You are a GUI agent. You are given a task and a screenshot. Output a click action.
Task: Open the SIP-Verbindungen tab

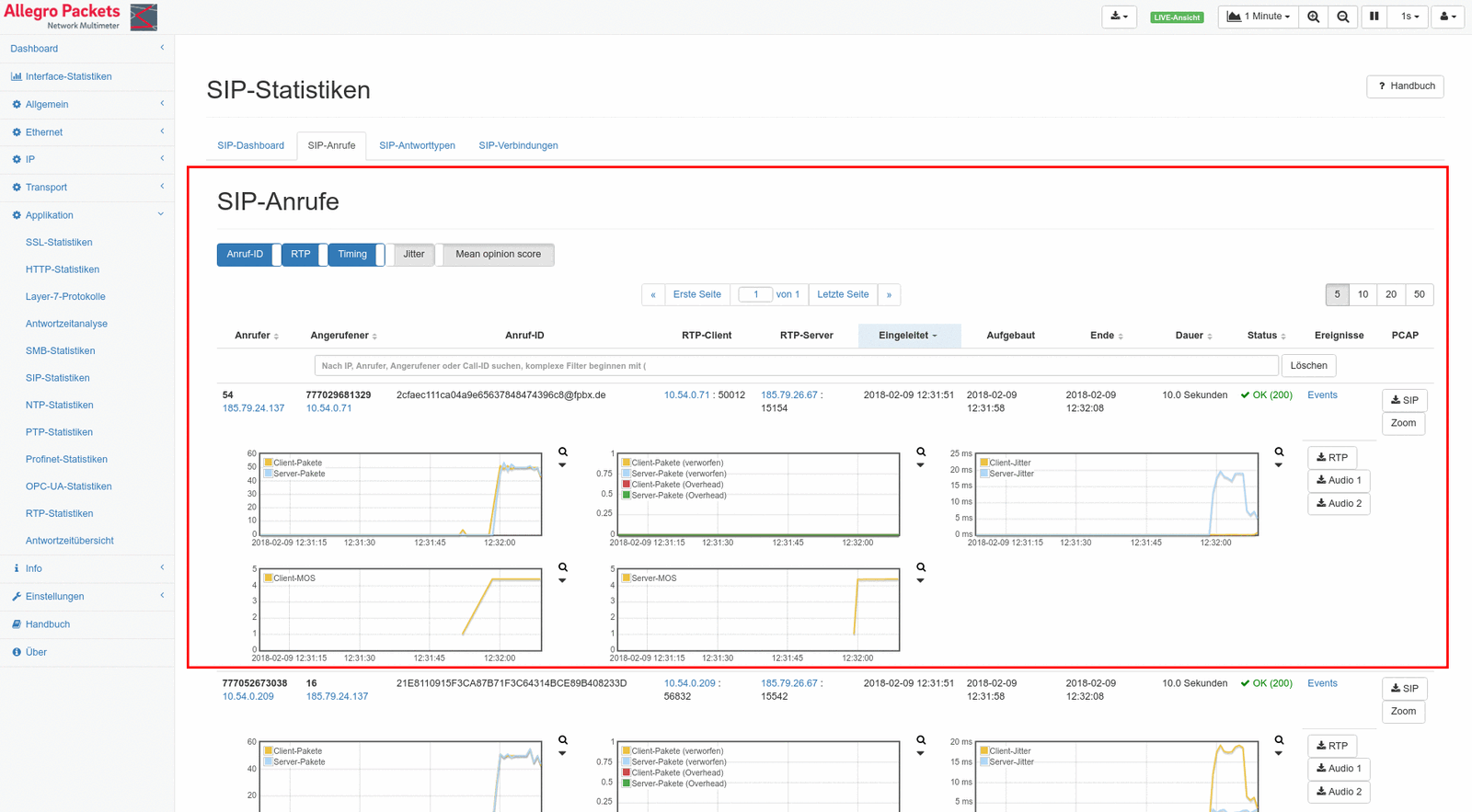pos(518,145)
